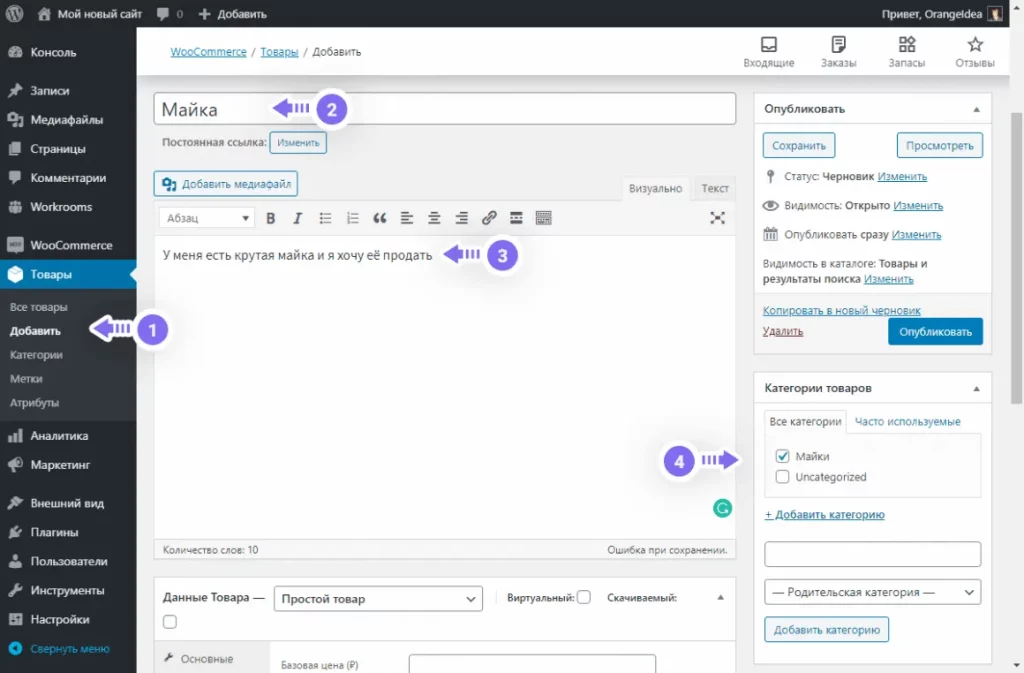Open the Простой товар product type dropdown
Screen dimensions: 1024x673
click(378, 598)
